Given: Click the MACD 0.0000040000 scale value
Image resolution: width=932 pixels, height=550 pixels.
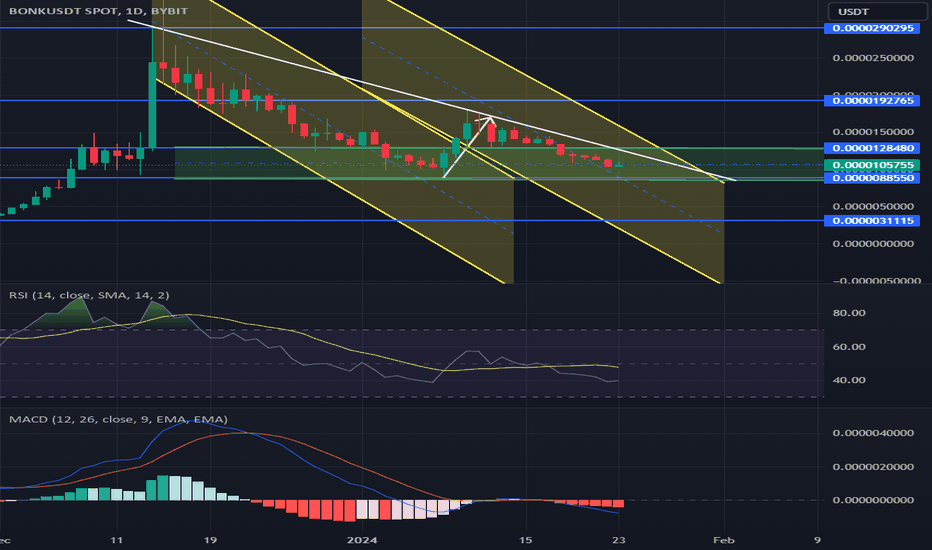Looking at the screenshot, I should [873, 433].
